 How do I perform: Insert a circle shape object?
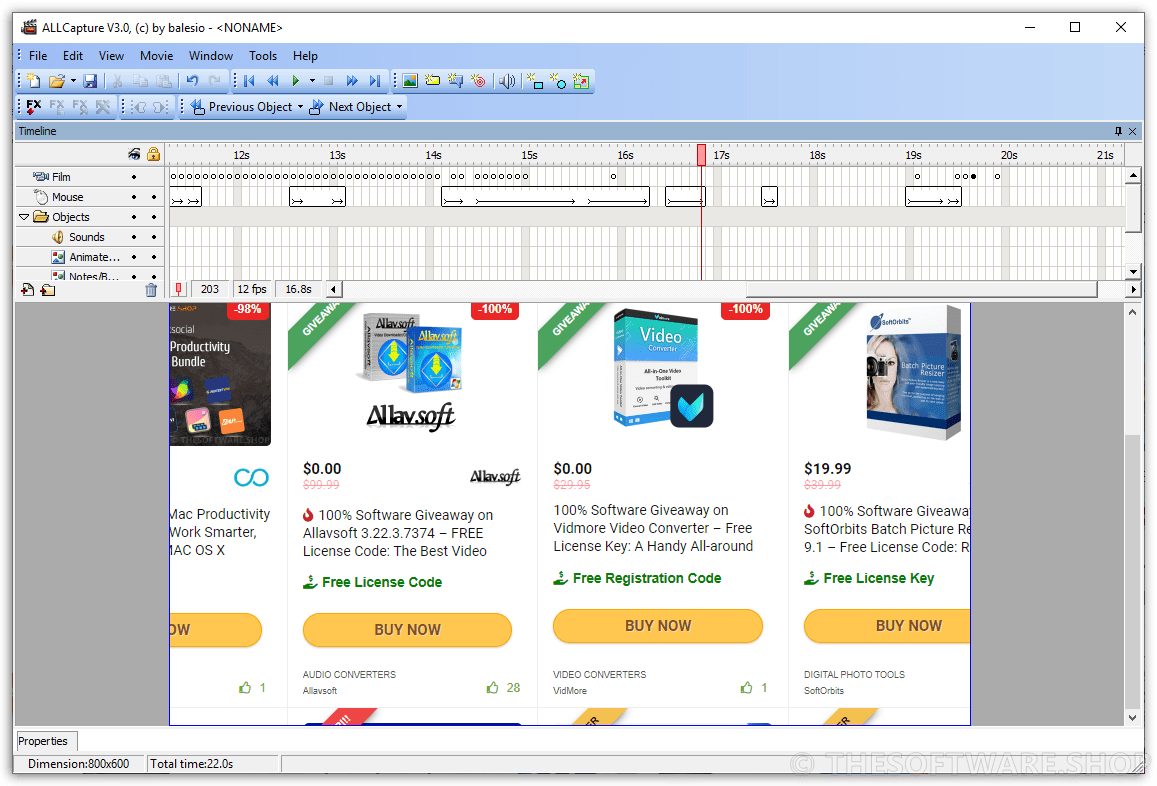(x=559, y=80)
